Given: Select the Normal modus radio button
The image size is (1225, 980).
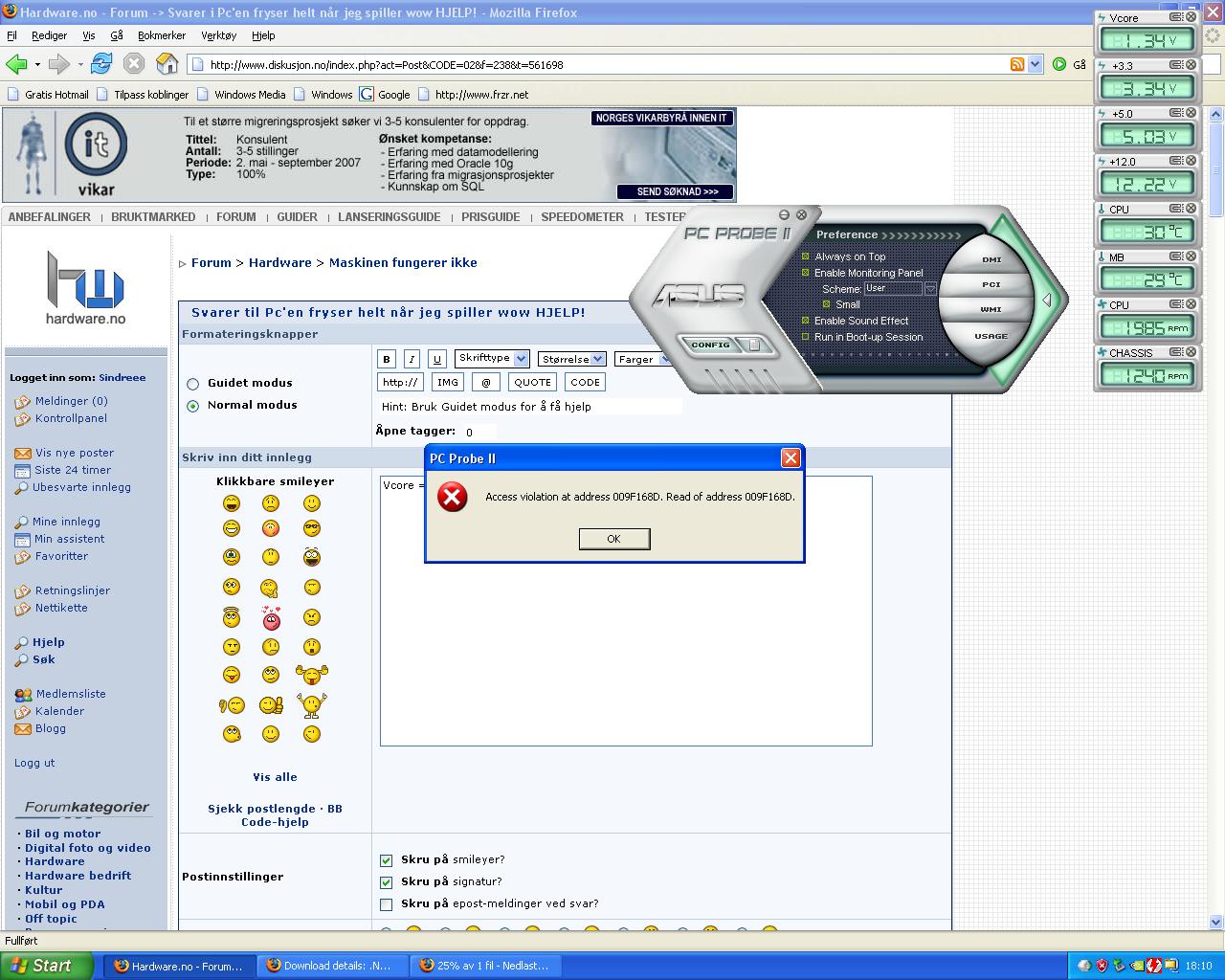Looking at the screenshot, I should click(x=192, y=406).
